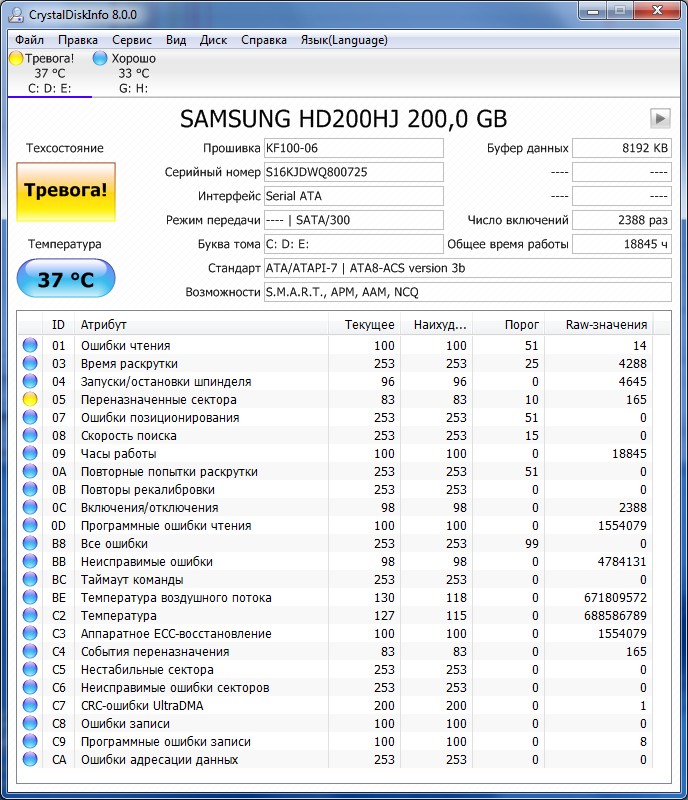Viewport: 688px width, 800px height.
Task: Click status orb for Таймаут команды
Action: [x=30, y=579]
